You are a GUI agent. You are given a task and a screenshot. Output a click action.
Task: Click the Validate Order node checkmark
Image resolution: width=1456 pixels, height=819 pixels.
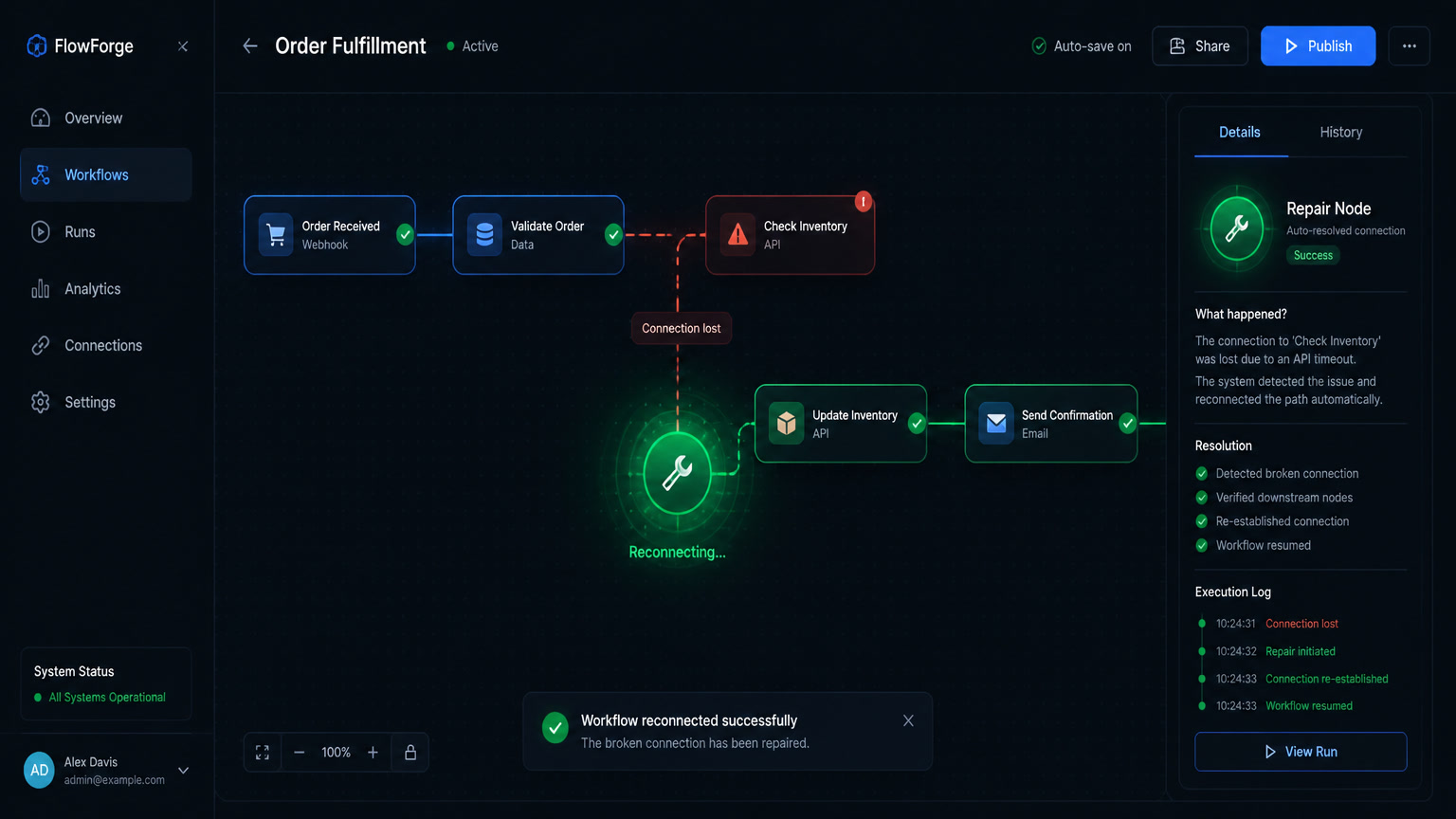613,234
